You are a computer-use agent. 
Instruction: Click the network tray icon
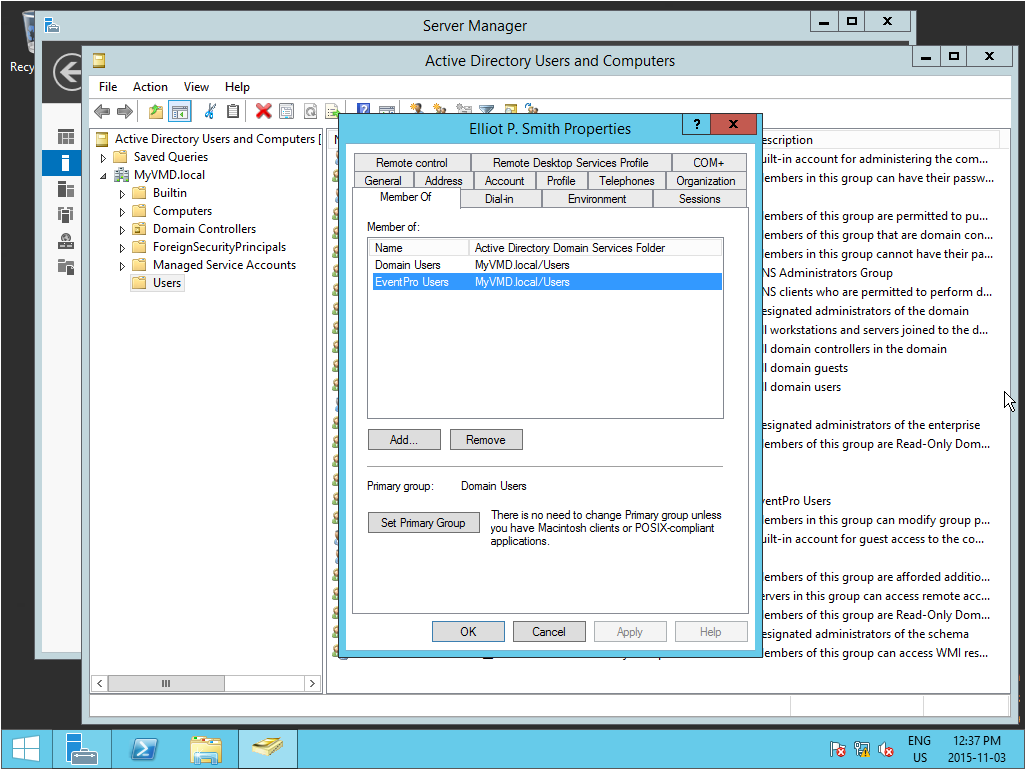coord(862,749)
